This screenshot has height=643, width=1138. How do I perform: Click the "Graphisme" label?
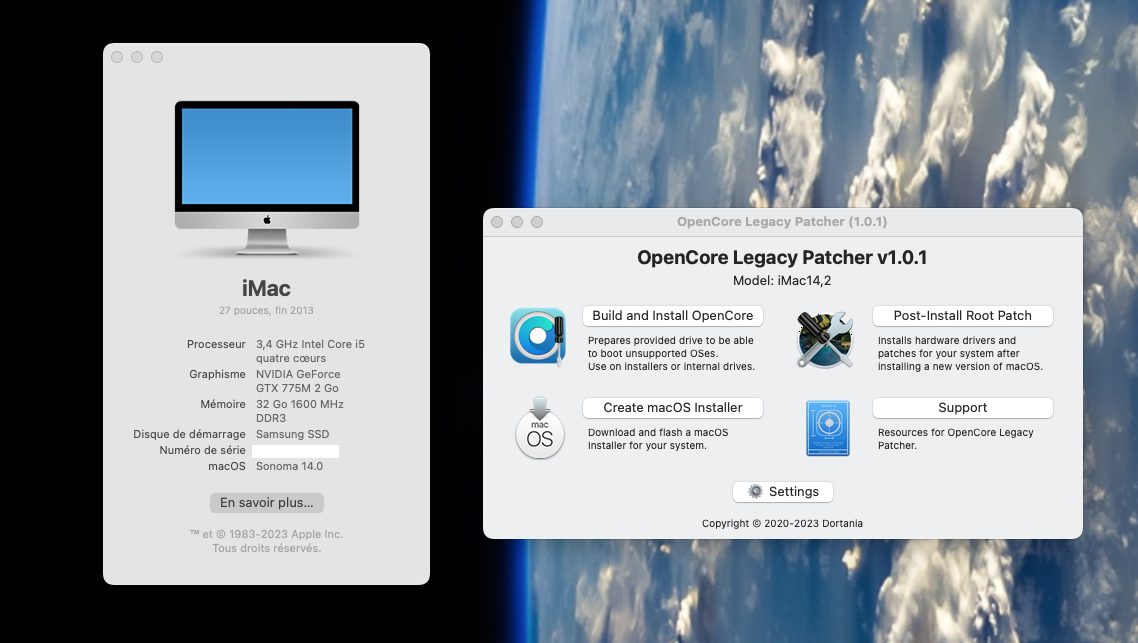pos(218,374)
